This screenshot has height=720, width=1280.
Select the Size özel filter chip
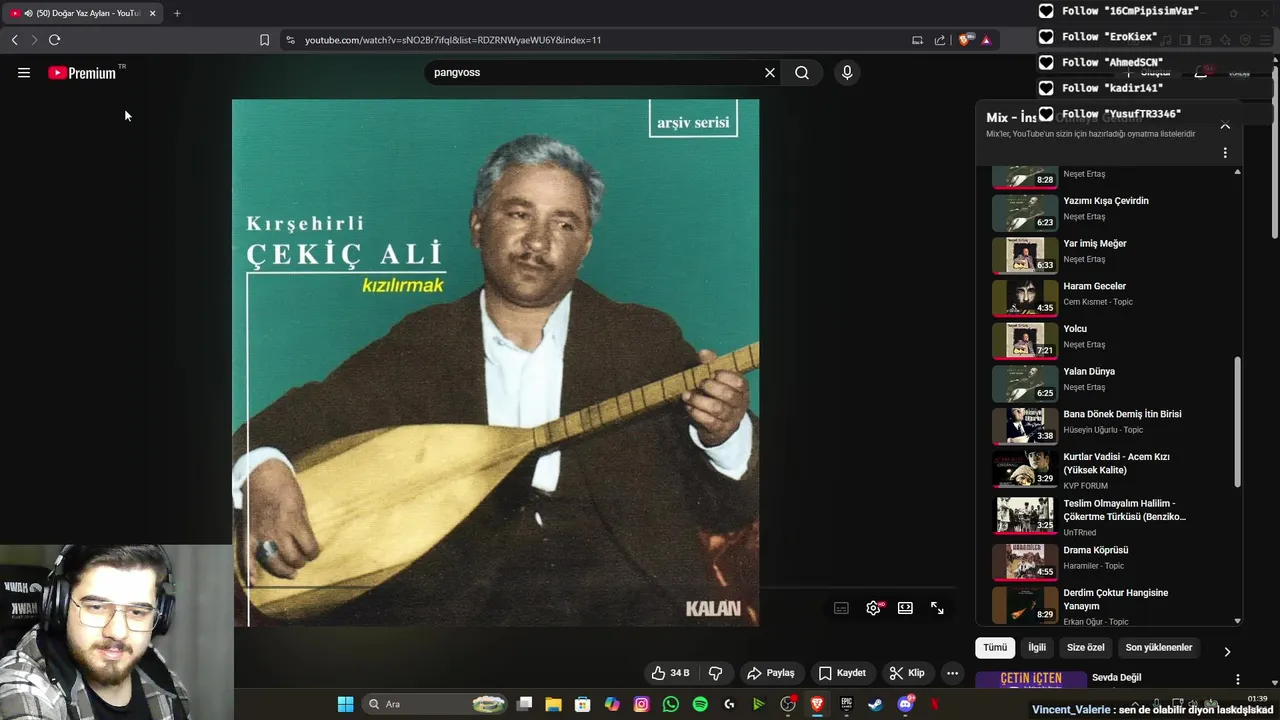(1086, 648)
